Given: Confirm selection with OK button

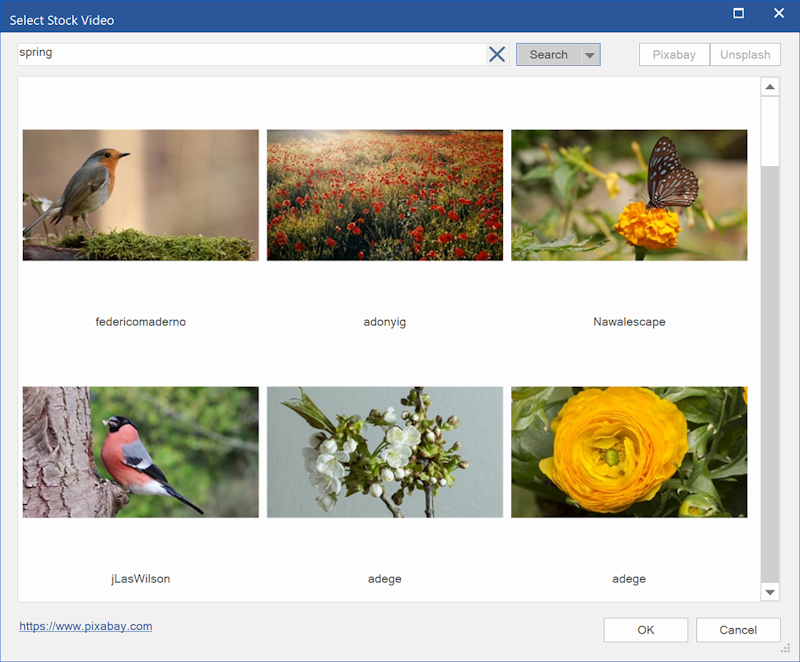Looking at the screenshot, I should coord(645,630).
